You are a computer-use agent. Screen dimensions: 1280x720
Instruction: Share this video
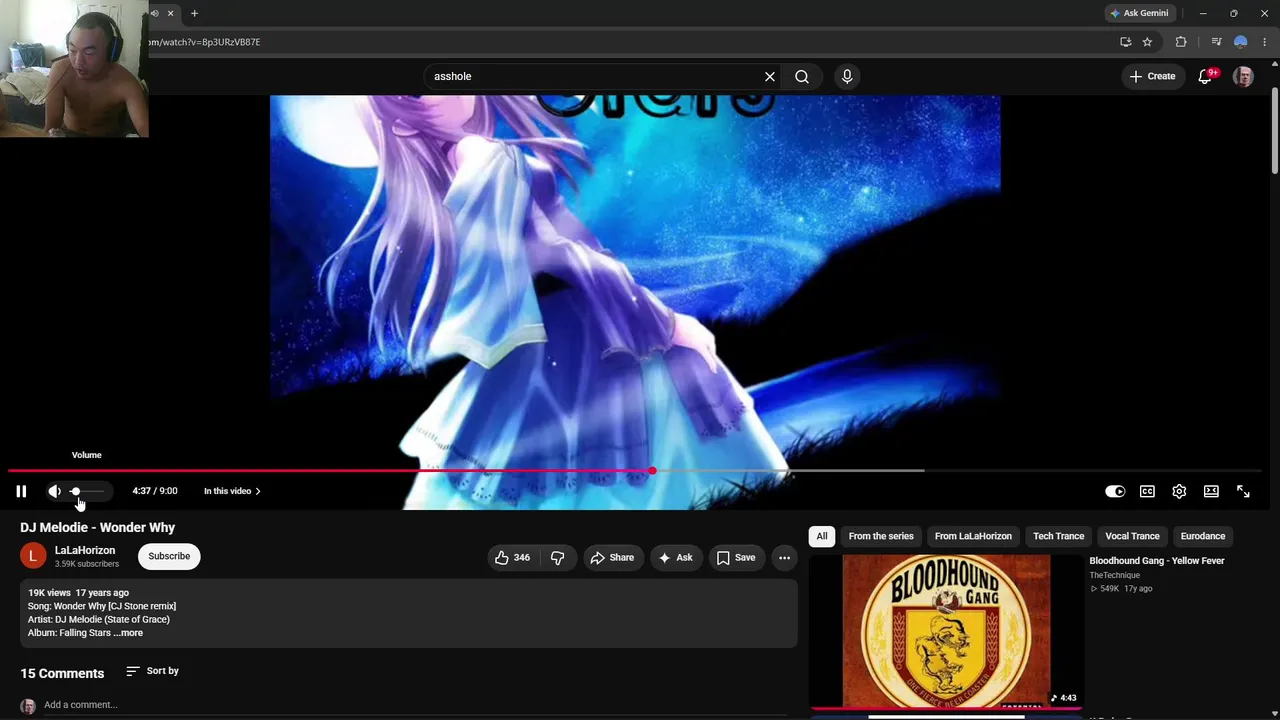pyautogui.click(x=612, y=557)
